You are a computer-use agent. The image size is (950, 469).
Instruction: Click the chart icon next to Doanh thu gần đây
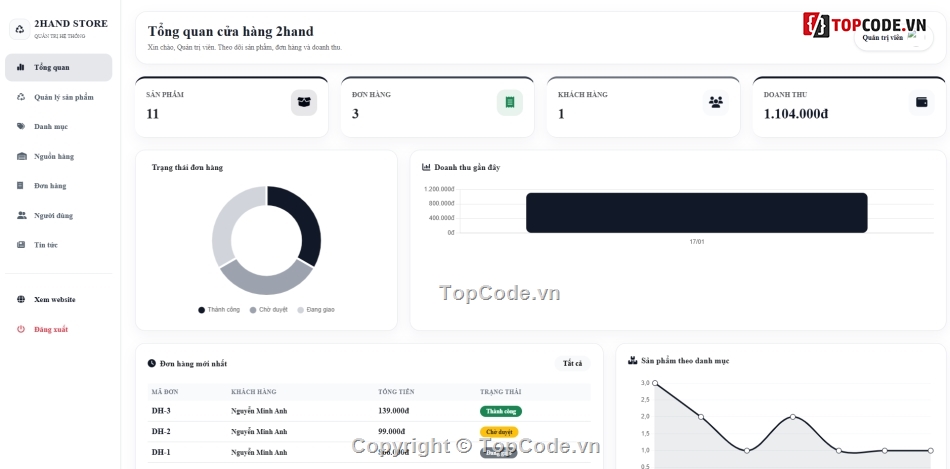click(x=426, y=167)
